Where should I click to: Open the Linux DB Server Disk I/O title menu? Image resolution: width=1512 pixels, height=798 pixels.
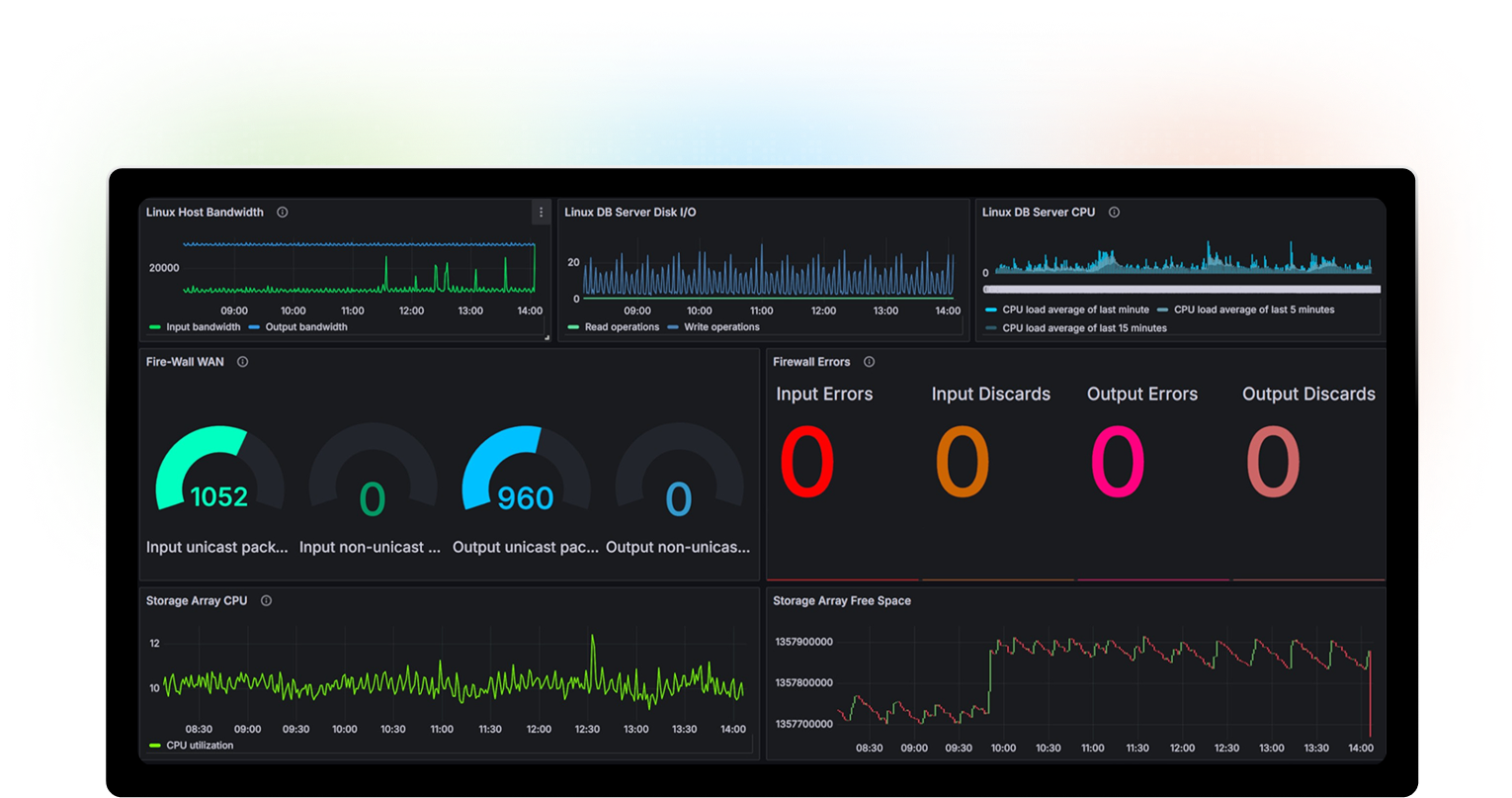click(x=630, y=213)
